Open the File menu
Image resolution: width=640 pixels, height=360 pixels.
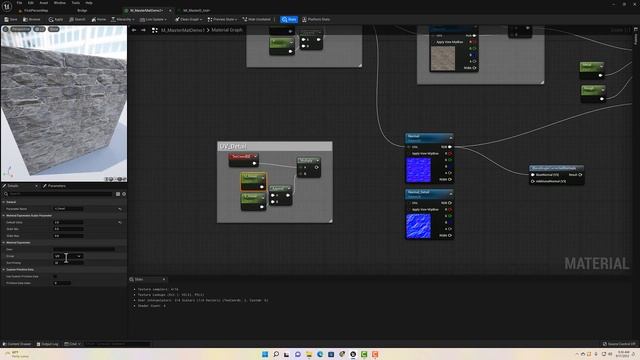pos(19,3)
